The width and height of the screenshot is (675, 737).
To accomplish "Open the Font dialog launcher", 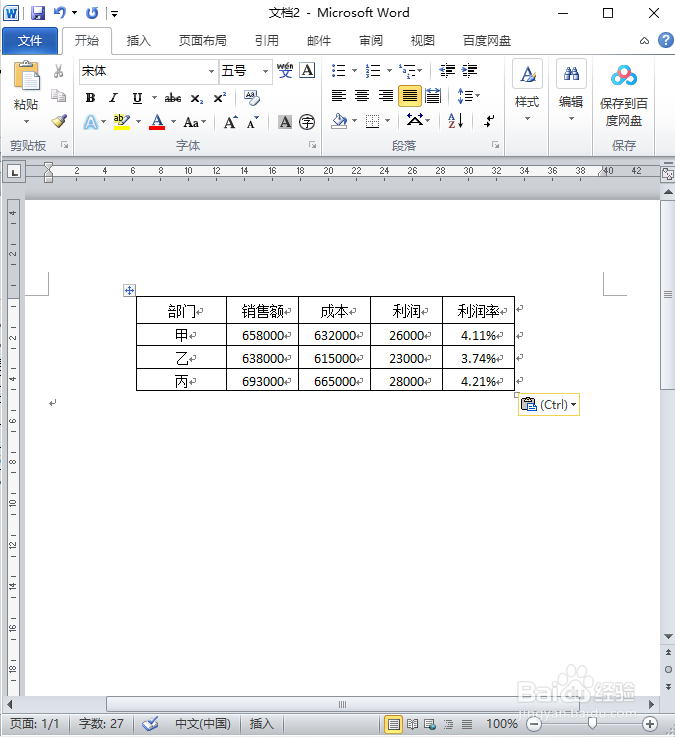I will coord(313,145).
